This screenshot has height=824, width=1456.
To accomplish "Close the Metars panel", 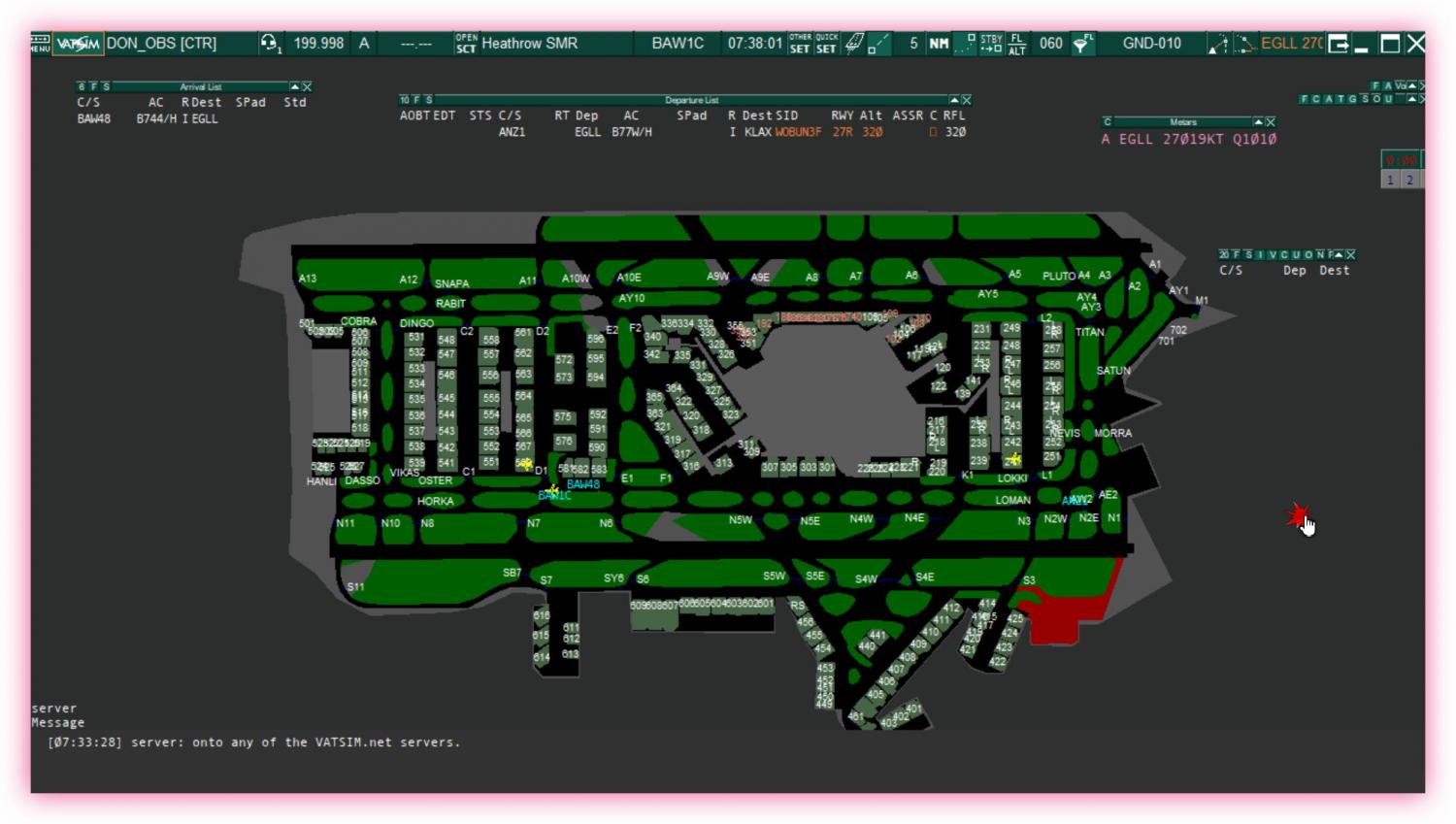I will (1271, 122).
